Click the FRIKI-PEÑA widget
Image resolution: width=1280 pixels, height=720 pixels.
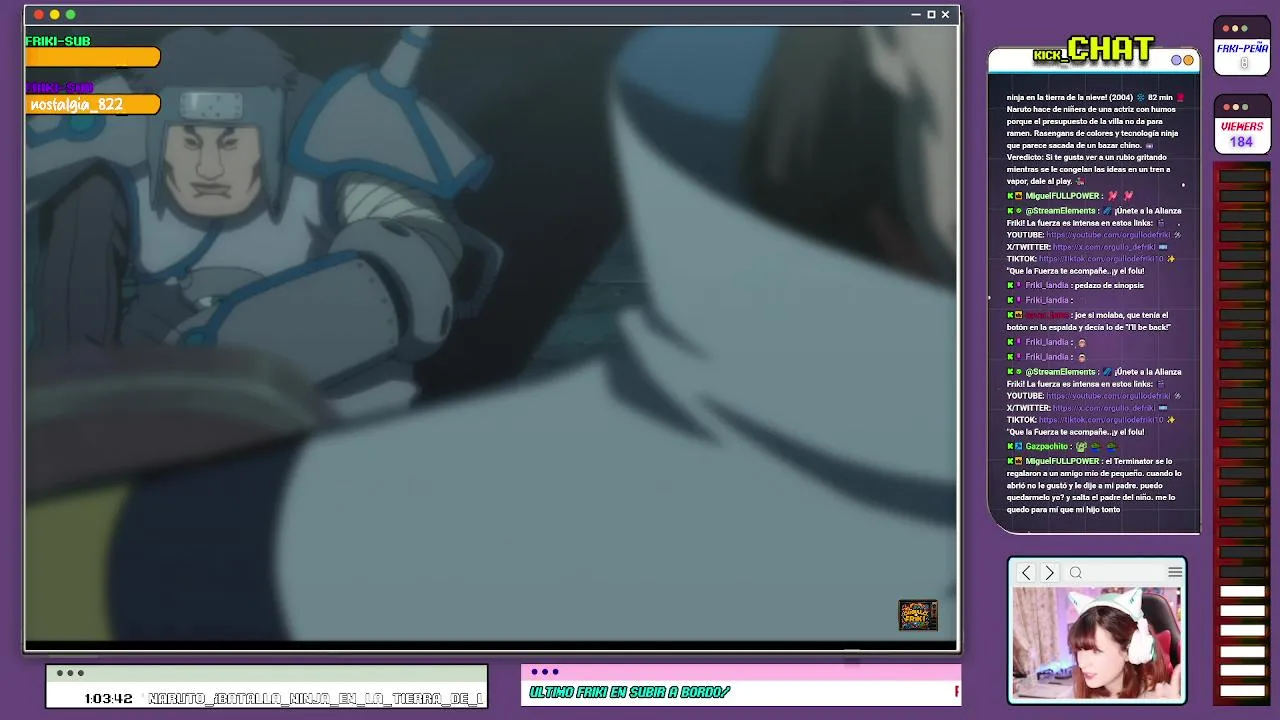coord(1242,46)
